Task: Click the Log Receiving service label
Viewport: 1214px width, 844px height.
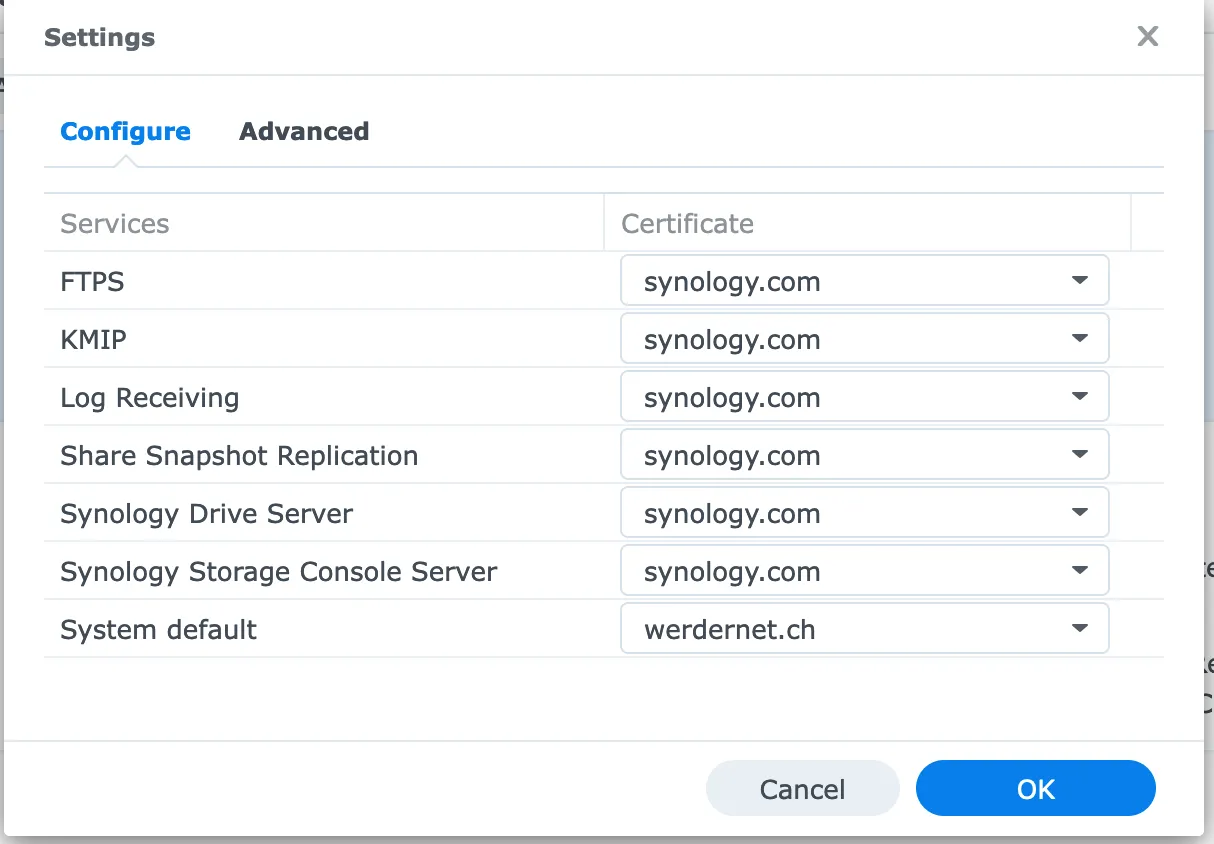Action: coord(149,397)
